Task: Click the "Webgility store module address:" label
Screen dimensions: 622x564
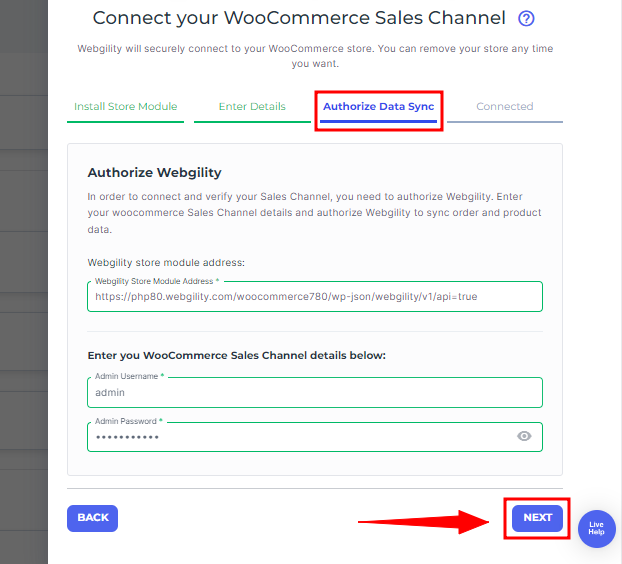Action: pos(166,262)
